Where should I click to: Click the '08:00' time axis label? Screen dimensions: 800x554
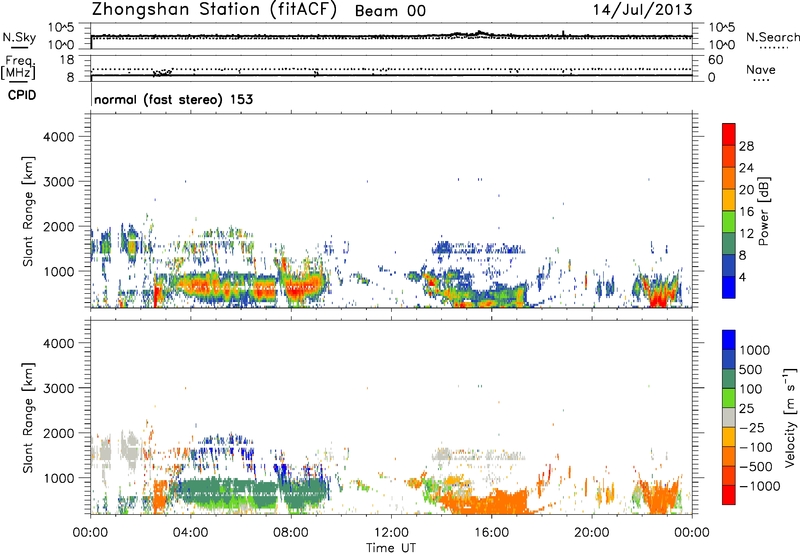coord(291,533)
